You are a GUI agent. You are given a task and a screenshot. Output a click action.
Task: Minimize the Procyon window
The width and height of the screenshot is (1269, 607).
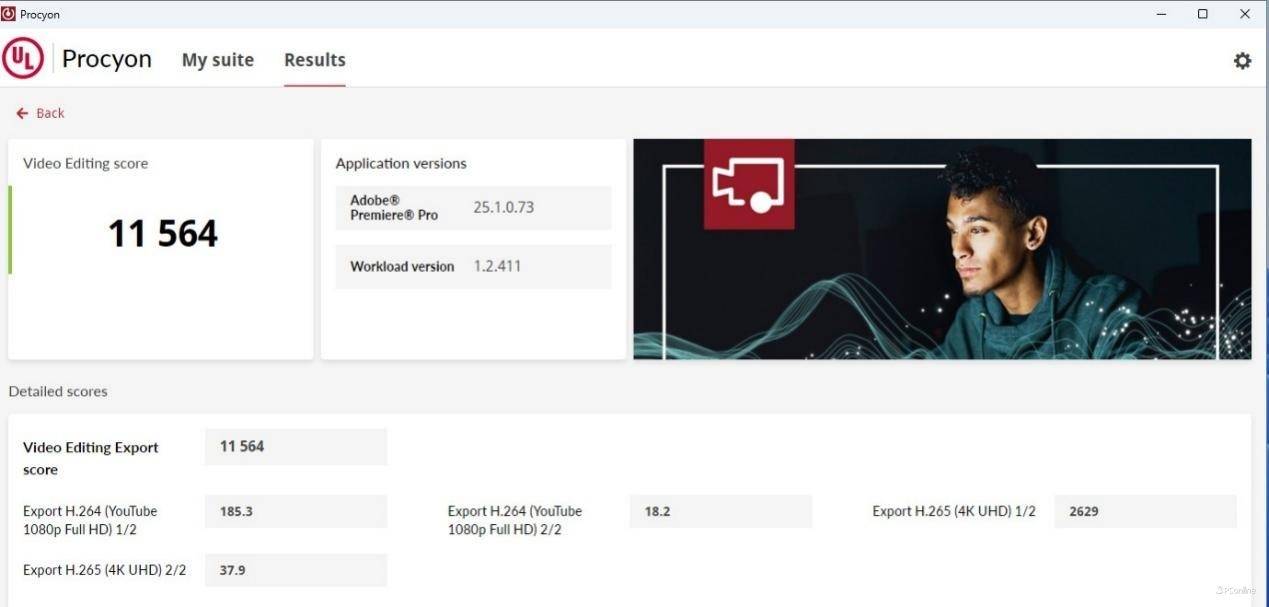tap(1161, 14)
